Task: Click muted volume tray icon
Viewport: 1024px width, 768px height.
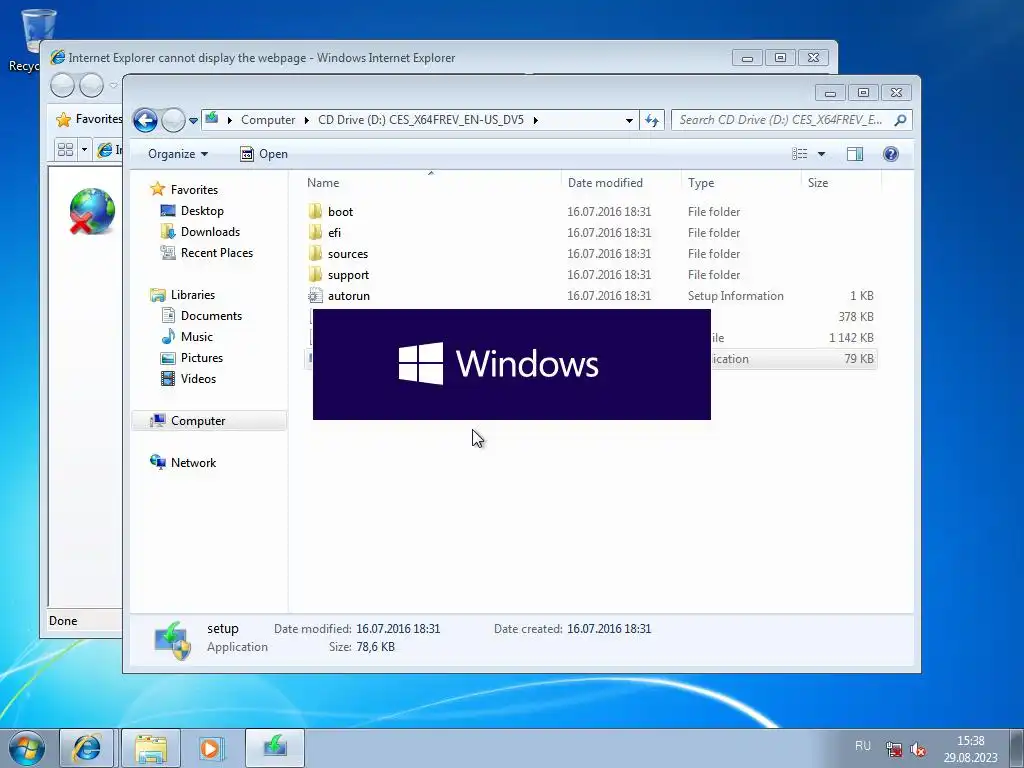Action: [x=918, y=749]
